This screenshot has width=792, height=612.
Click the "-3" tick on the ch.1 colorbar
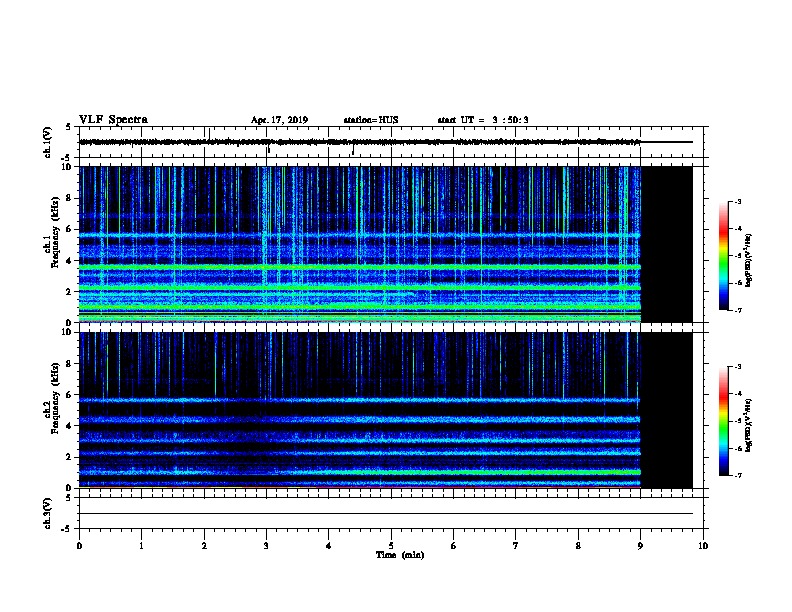pyautogui.click(x=737, y=201)
